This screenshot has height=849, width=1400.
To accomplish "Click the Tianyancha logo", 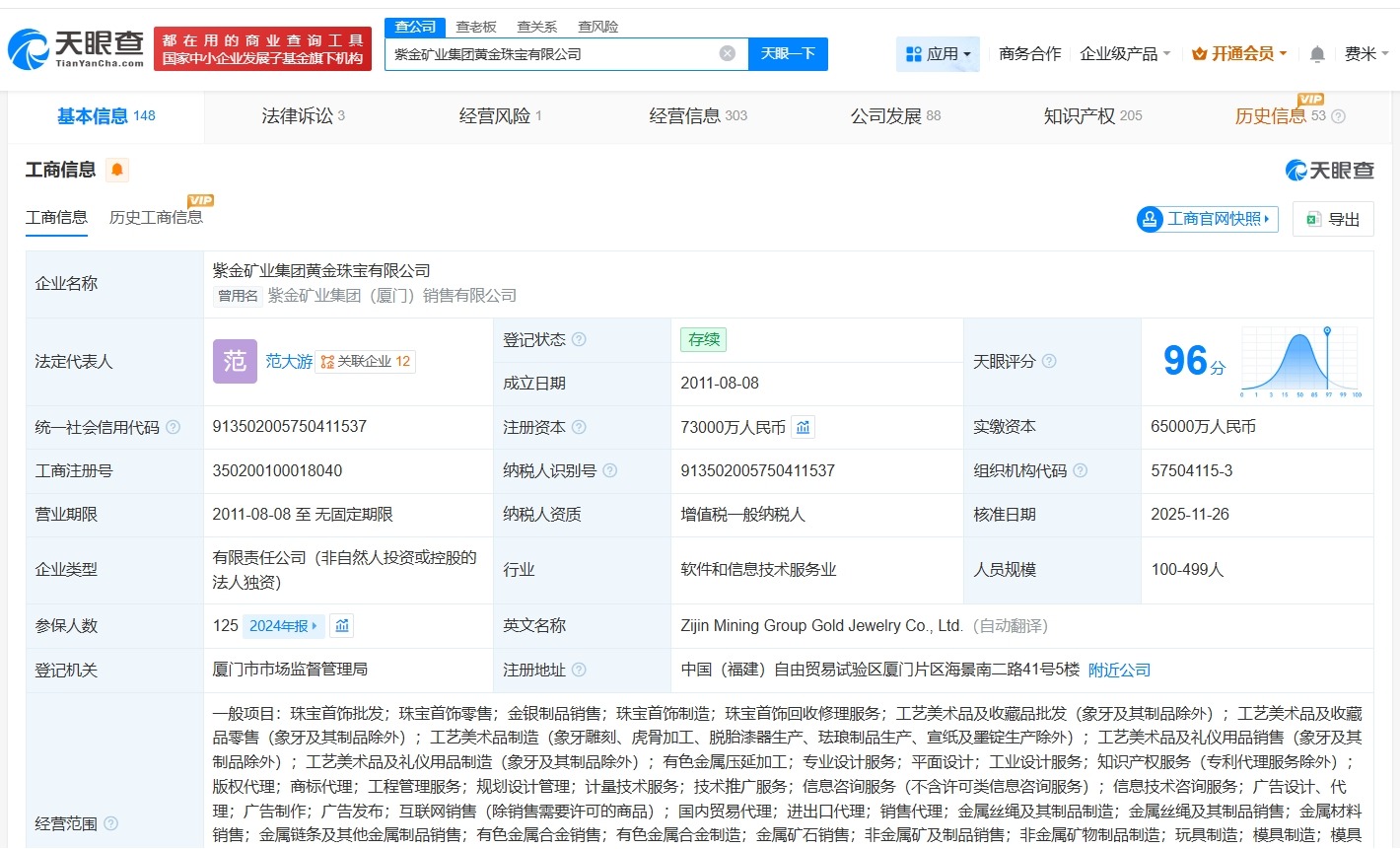I will (72, 46).
